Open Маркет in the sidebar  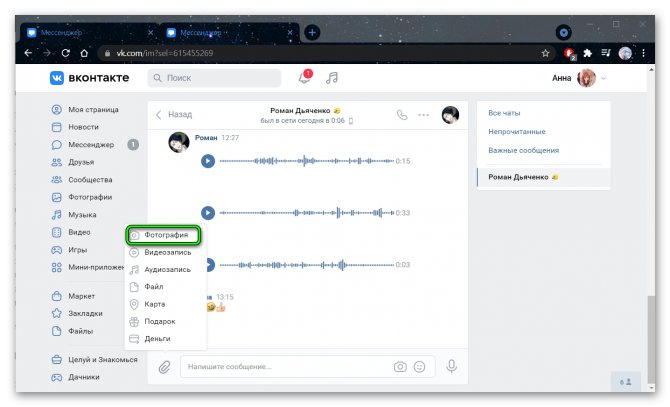(73, 296)
